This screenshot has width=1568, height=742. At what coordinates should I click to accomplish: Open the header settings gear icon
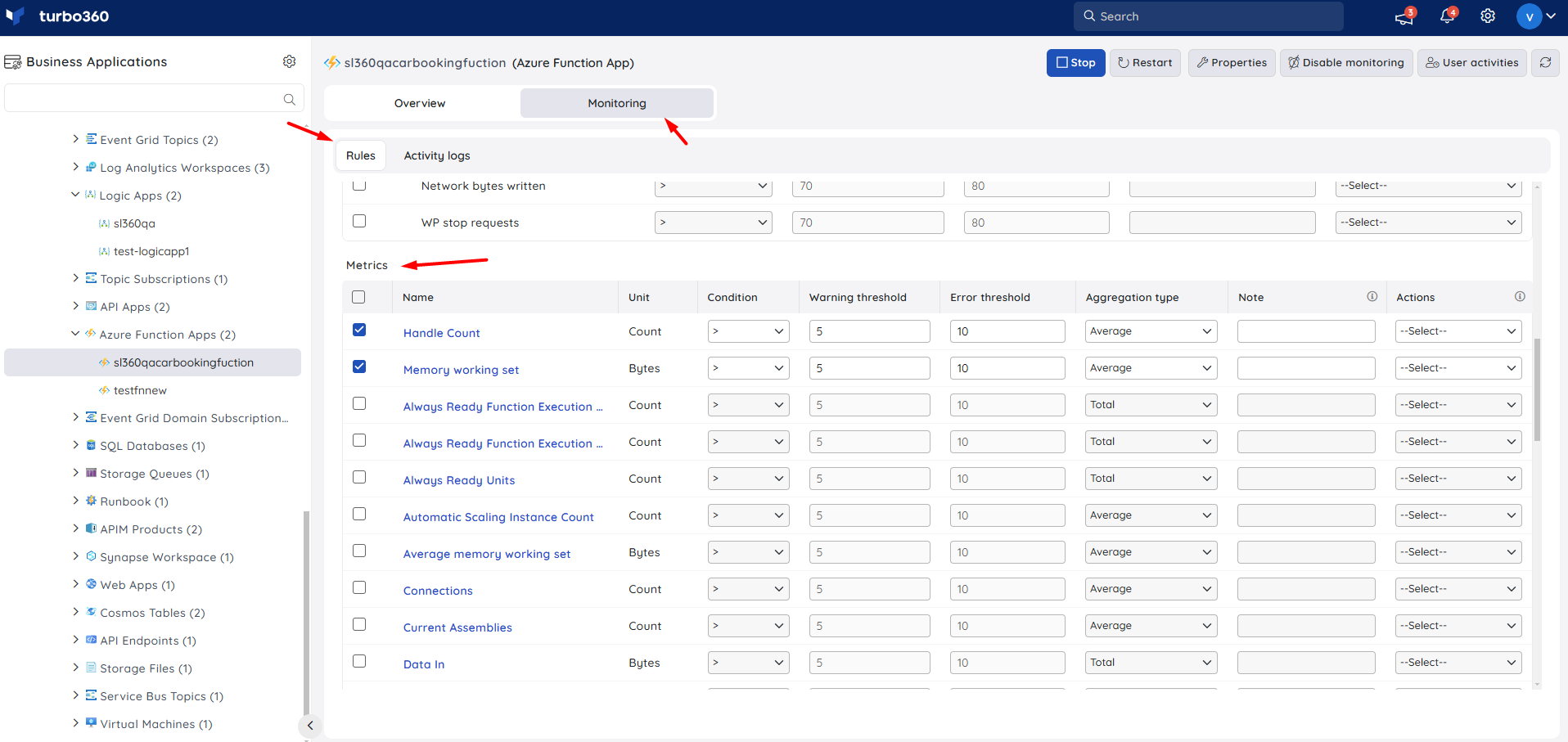[x=1488, y=16]
